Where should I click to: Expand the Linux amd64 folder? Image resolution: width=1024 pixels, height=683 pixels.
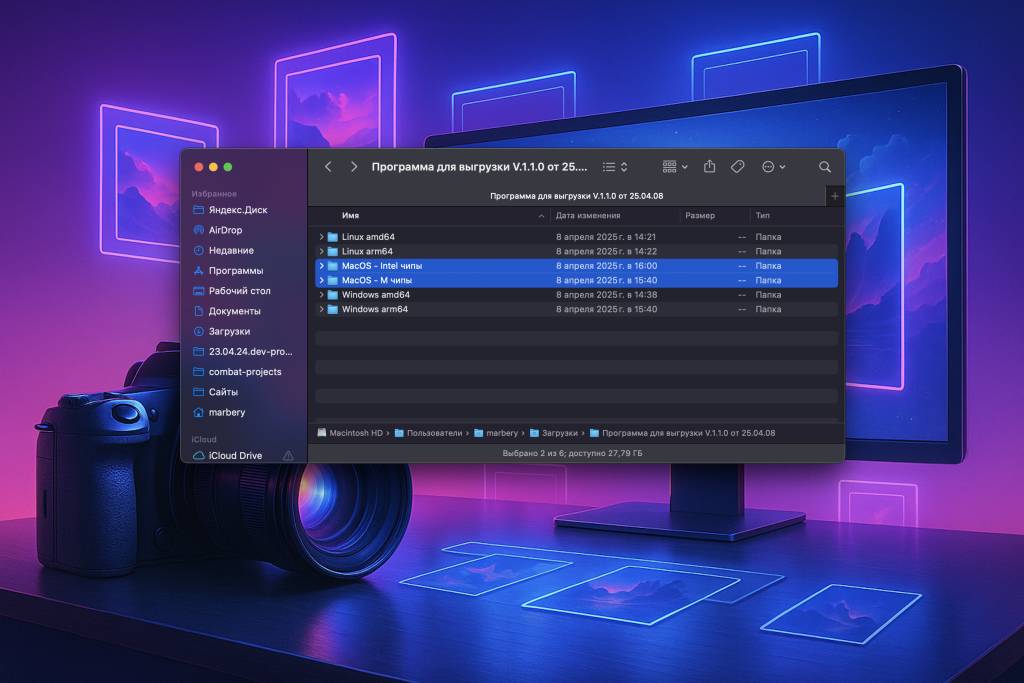(321, 237)
